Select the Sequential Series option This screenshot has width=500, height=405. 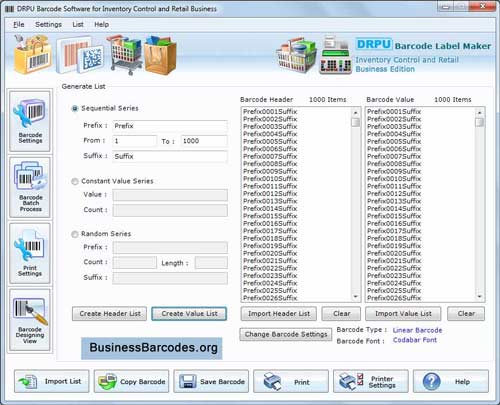(x=75, y=109)
